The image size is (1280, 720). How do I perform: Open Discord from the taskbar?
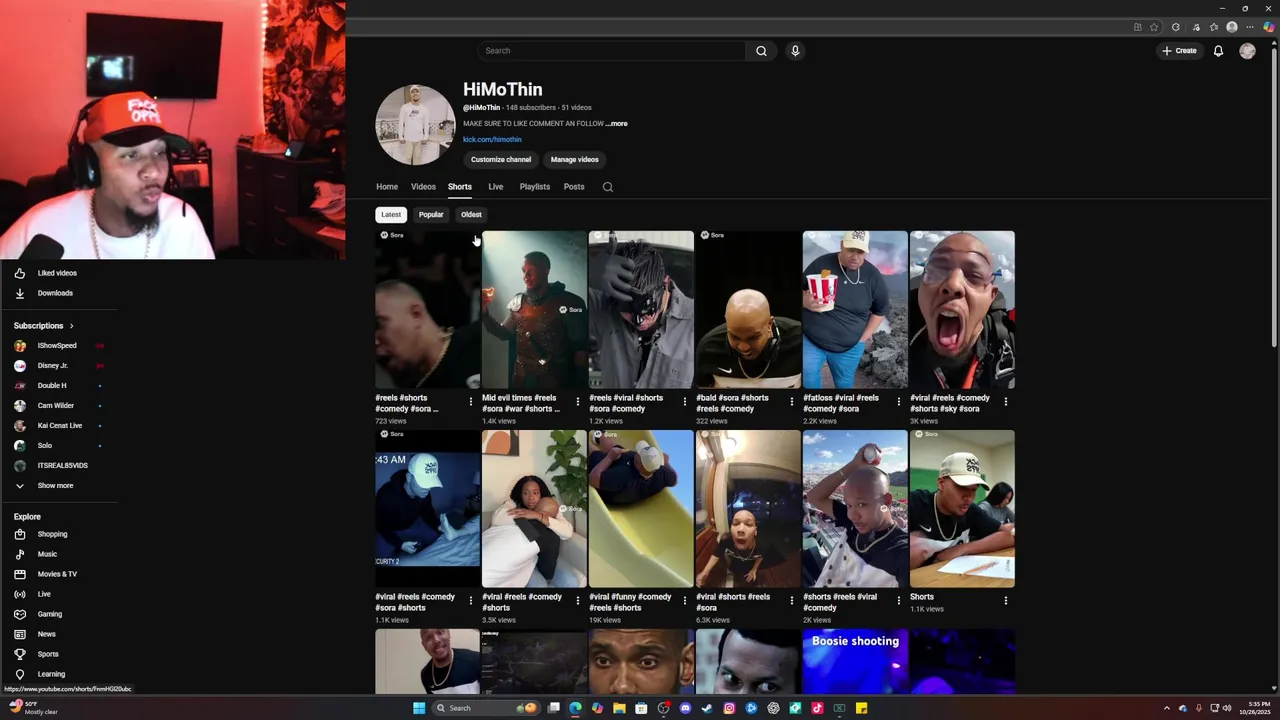tap(685, 708)
